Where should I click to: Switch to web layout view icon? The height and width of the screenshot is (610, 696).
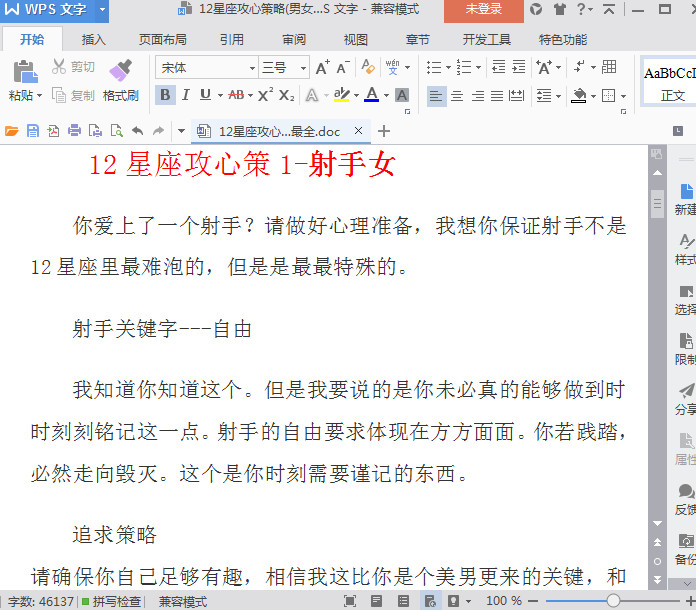(430, 601)
